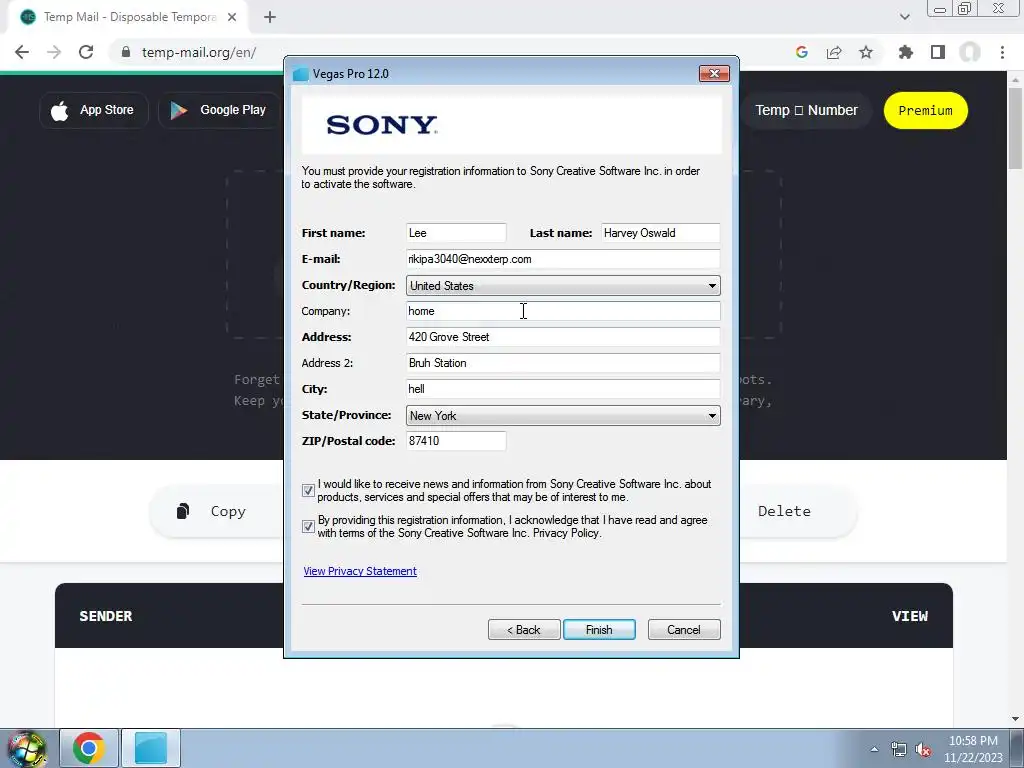The image size is (1024, 768).
Task: Click the Address 2 field Bruh Station
Action: pos(563,363)
